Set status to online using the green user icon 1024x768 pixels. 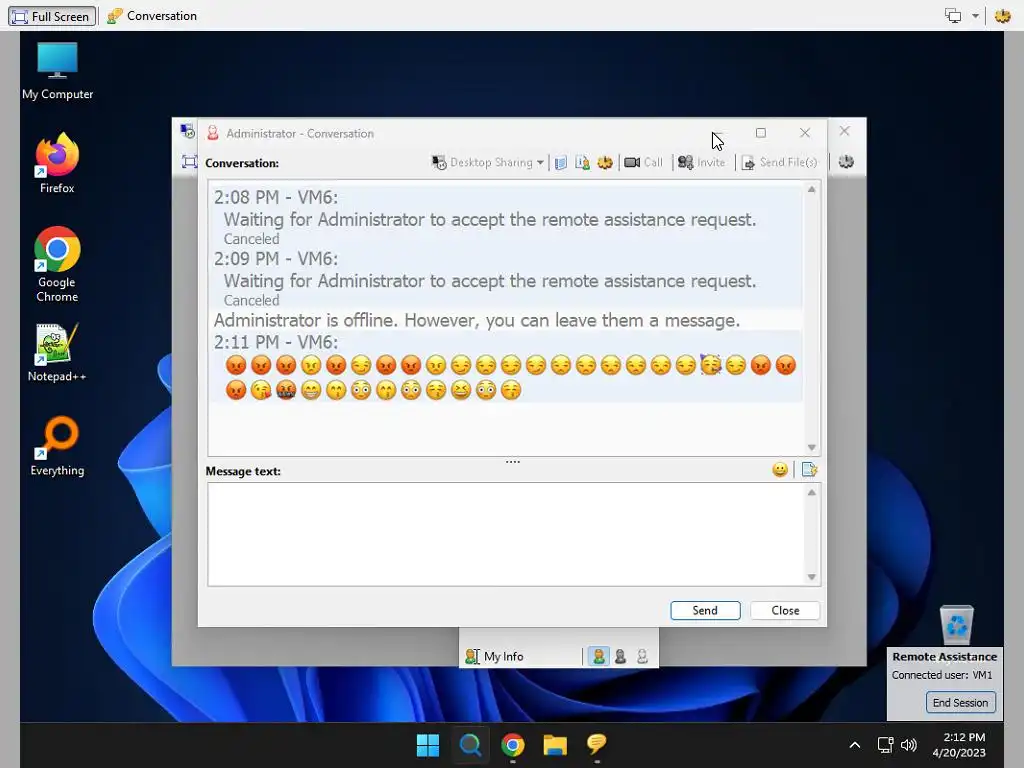598,656
